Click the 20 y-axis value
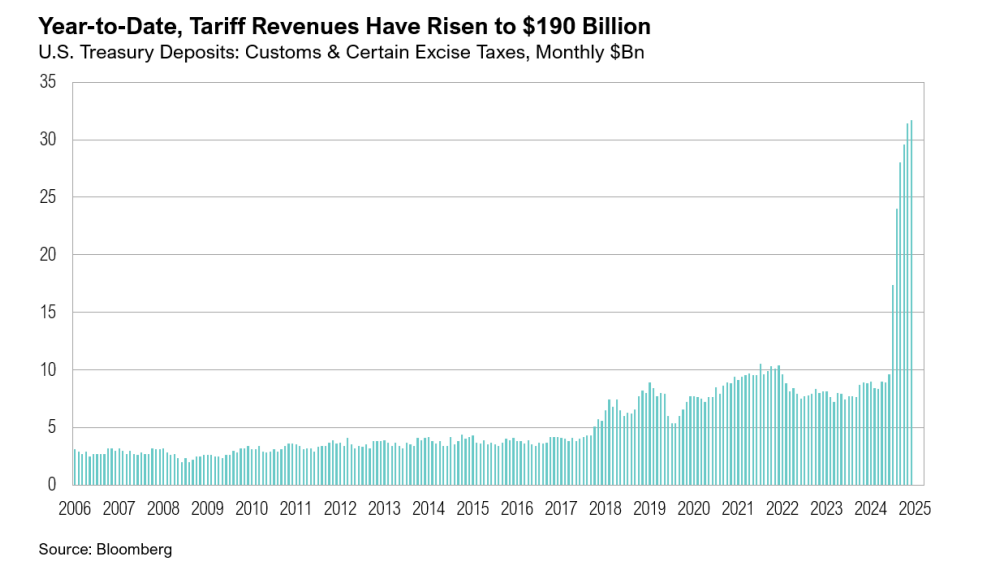Image resolution: width=981 pixels, height=569 pixels. [x=47, y=255]
